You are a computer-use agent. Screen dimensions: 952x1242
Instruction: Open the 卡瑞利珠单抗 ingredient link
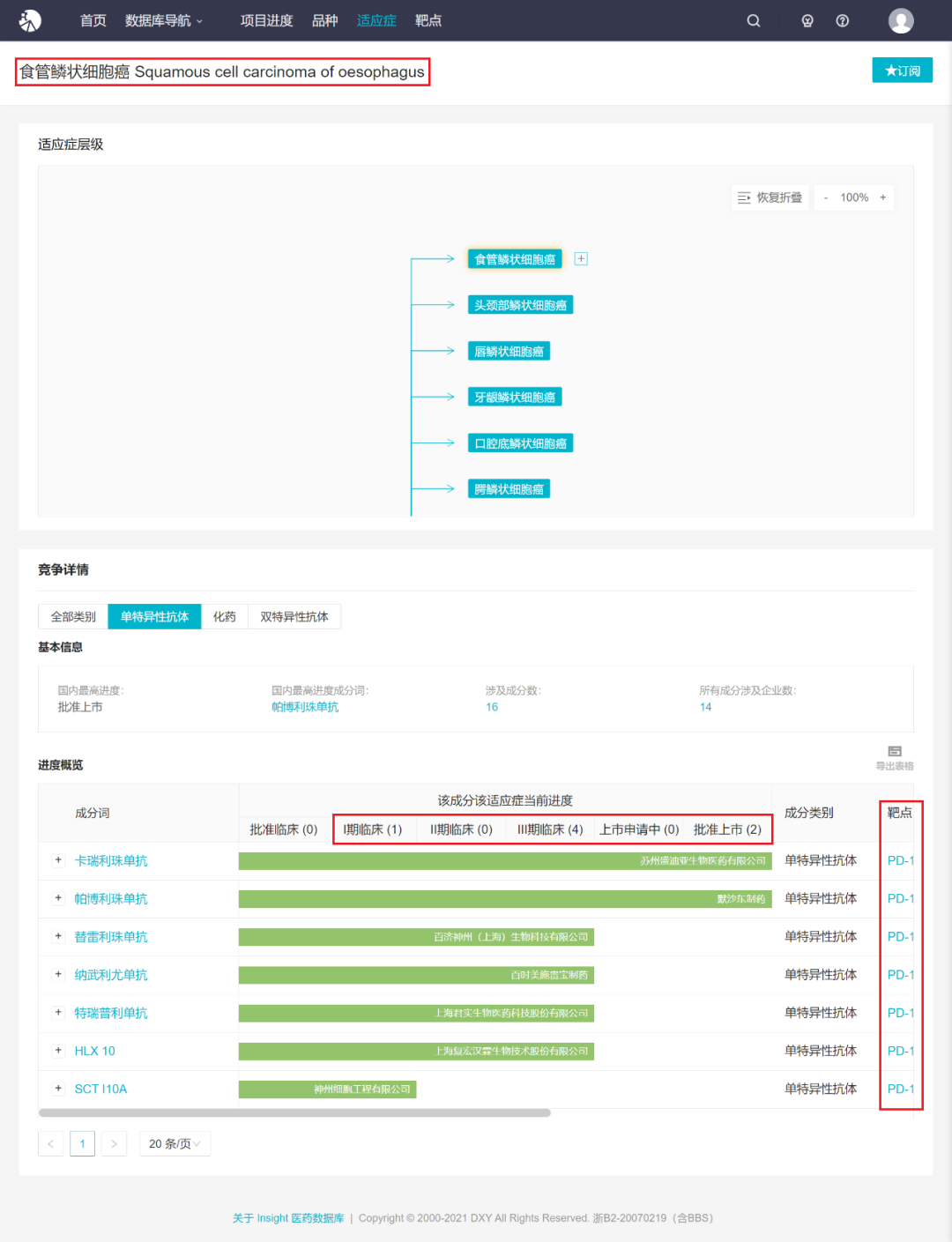coord(111,860)
